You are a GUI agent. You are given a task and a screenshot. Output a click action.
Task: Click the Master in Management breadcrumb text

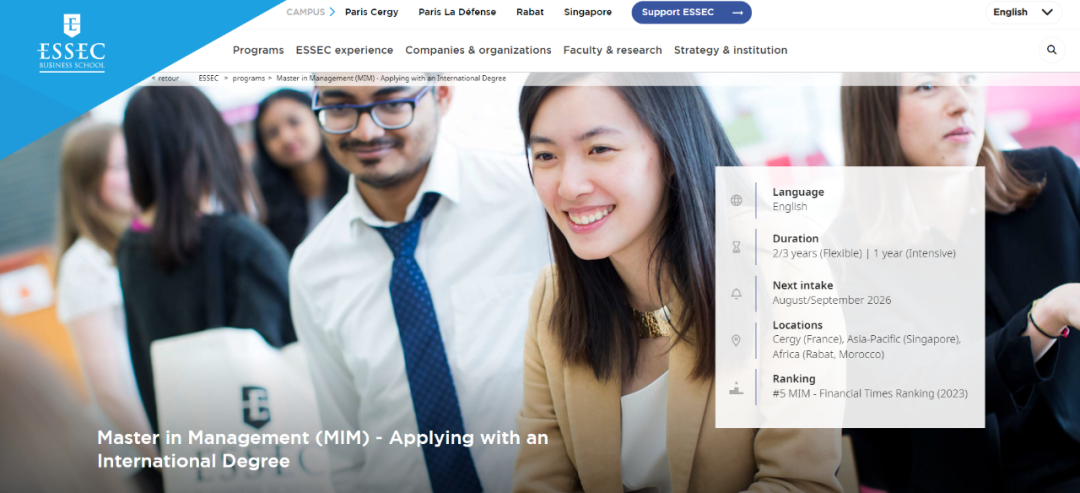click(391, 78)
